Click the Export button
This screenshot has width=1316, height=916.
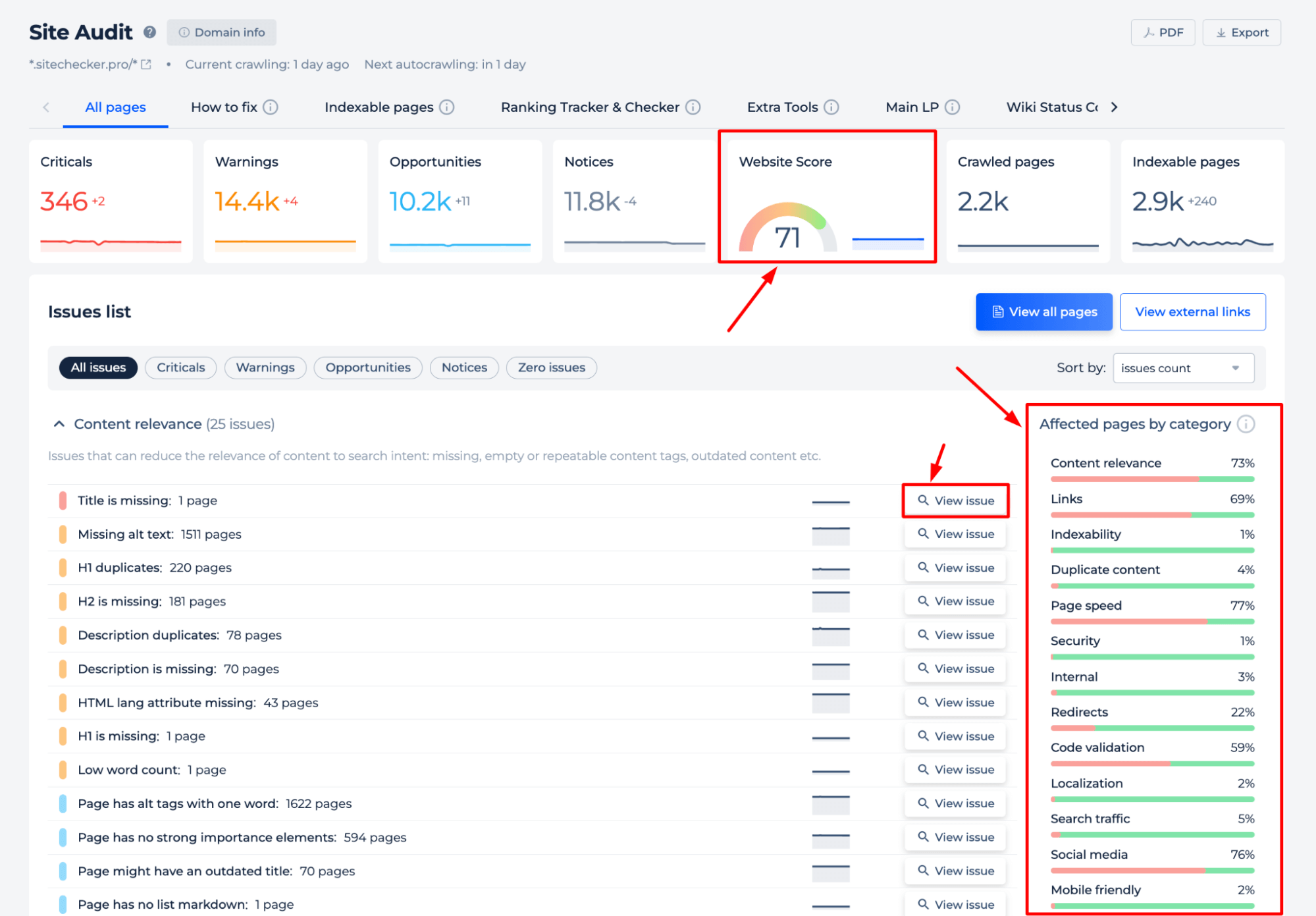coord(1242,32)
